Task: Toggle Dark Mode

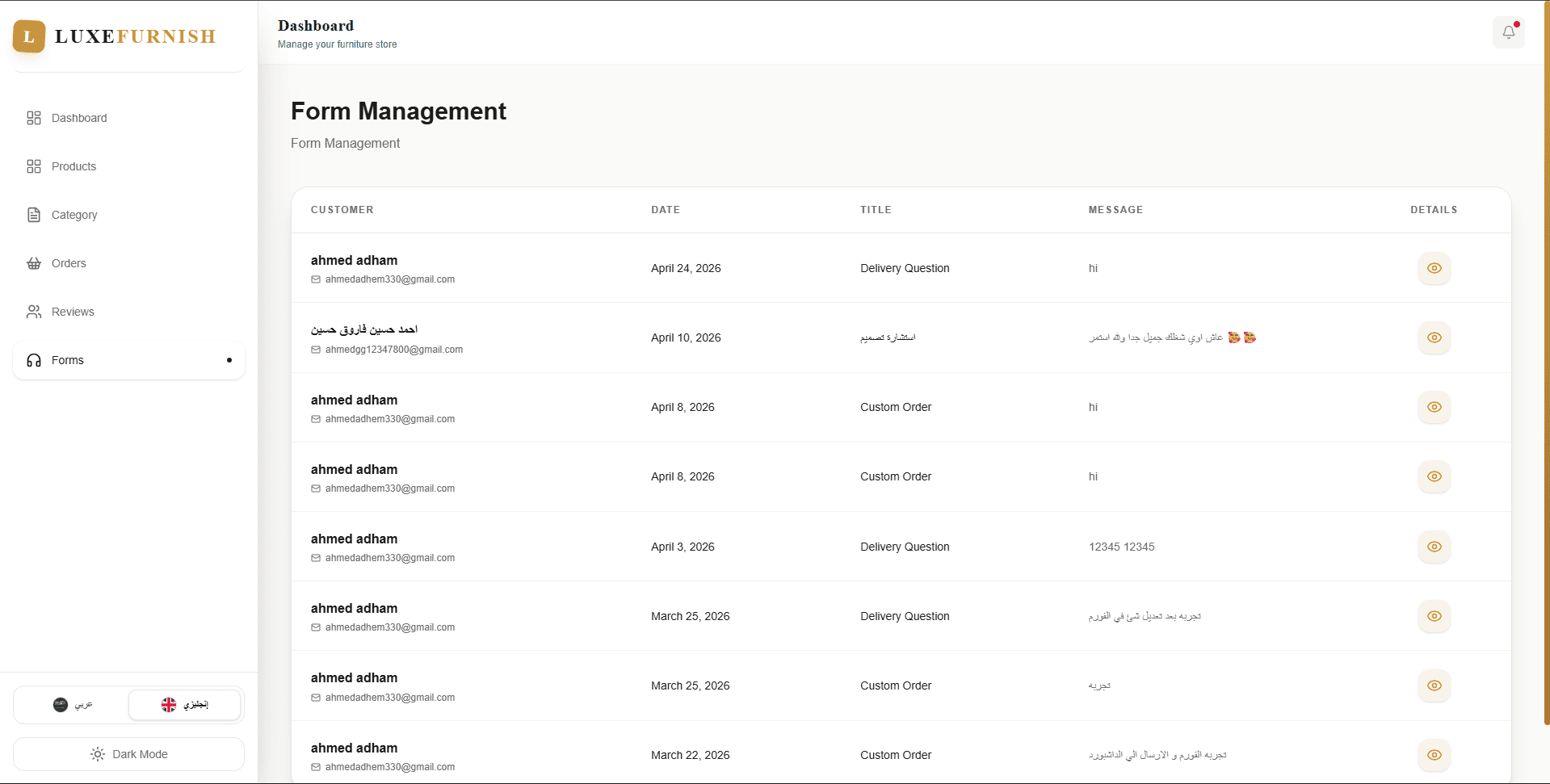Action: point(128,754)
